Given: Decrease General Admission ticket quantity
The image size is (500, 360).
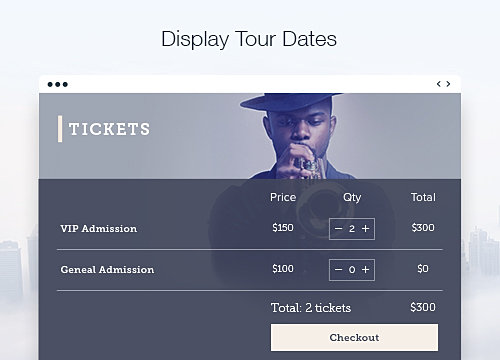Looking at the screenshot, I should click(338, 269).
